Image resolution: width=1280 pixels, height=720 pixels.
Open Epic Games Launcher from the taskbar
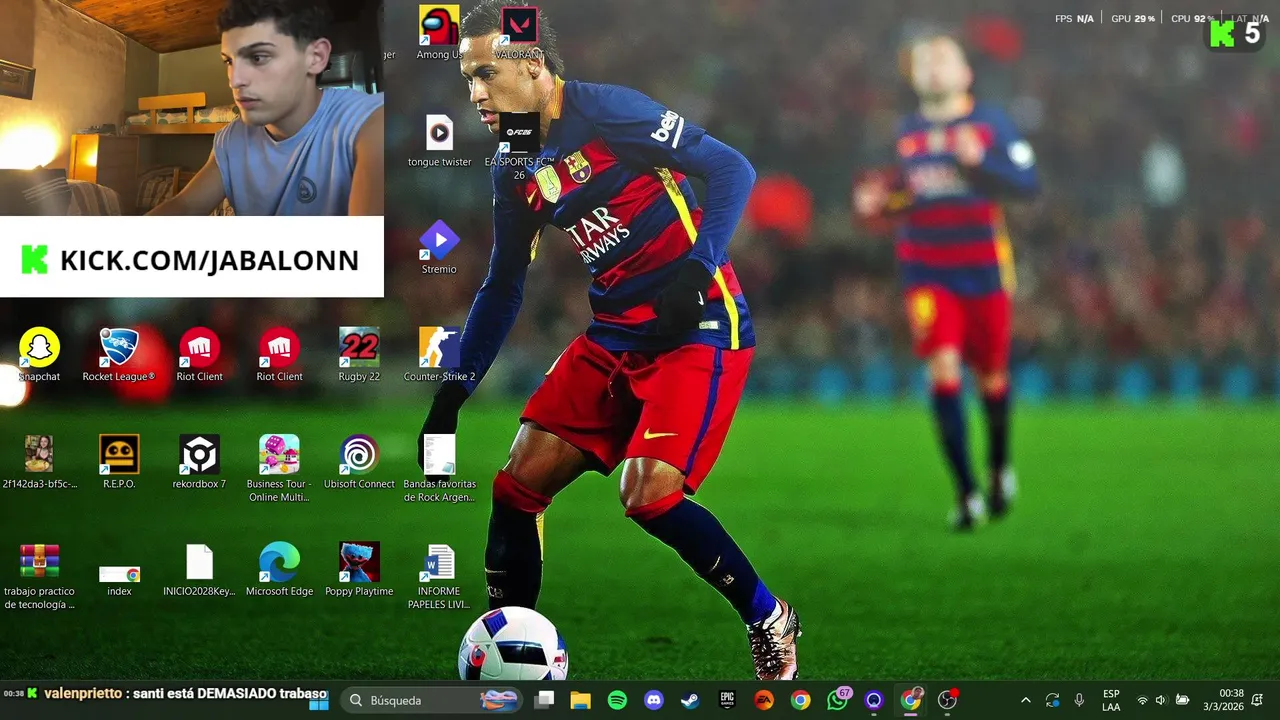click(727, 700)
